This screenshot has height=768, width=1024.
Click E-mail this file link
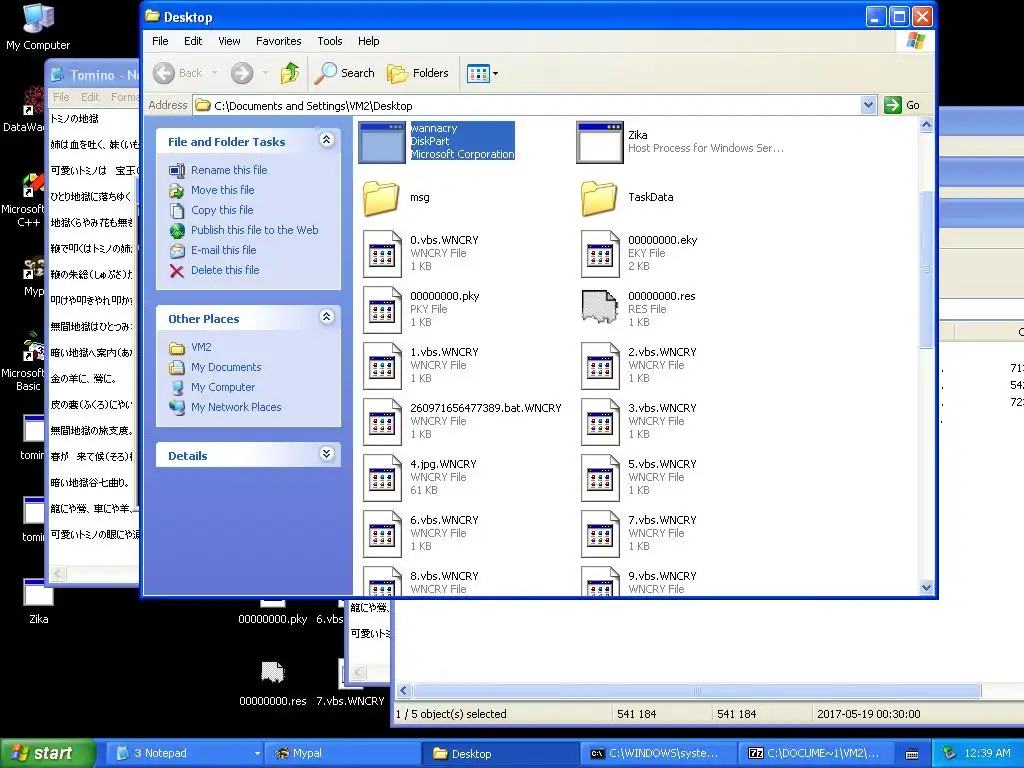(223, 250)
